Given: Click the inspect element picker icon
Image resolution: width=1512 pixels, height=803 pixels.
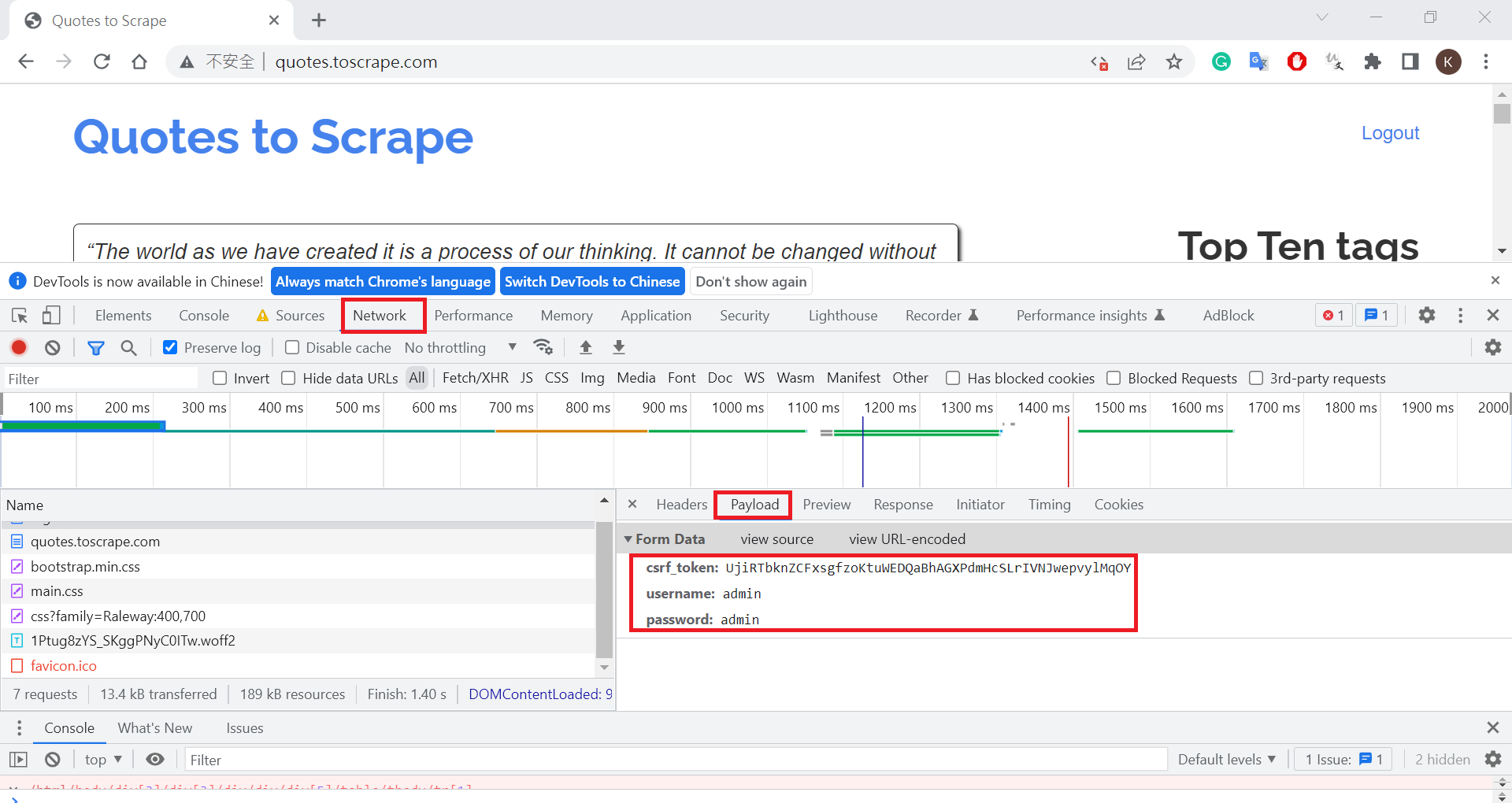Looking at the screenshot, I should click(20, 316).
